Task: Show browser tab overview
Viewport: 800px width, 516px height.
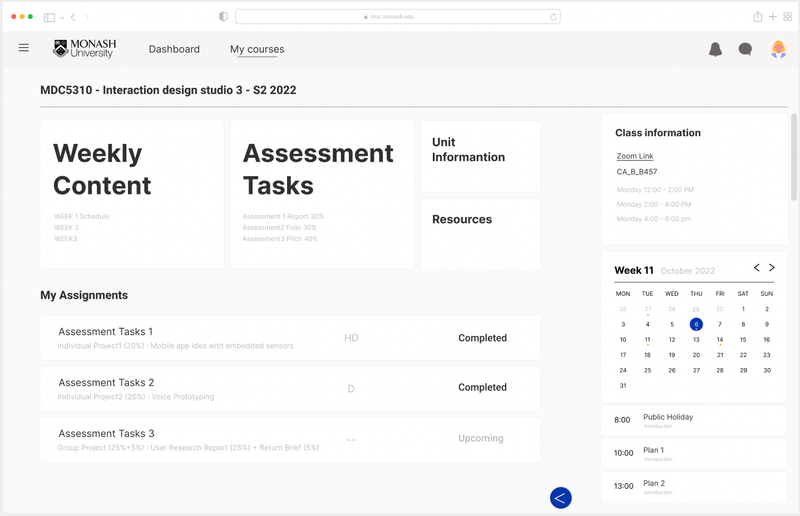Action: (x=788, y=17)
